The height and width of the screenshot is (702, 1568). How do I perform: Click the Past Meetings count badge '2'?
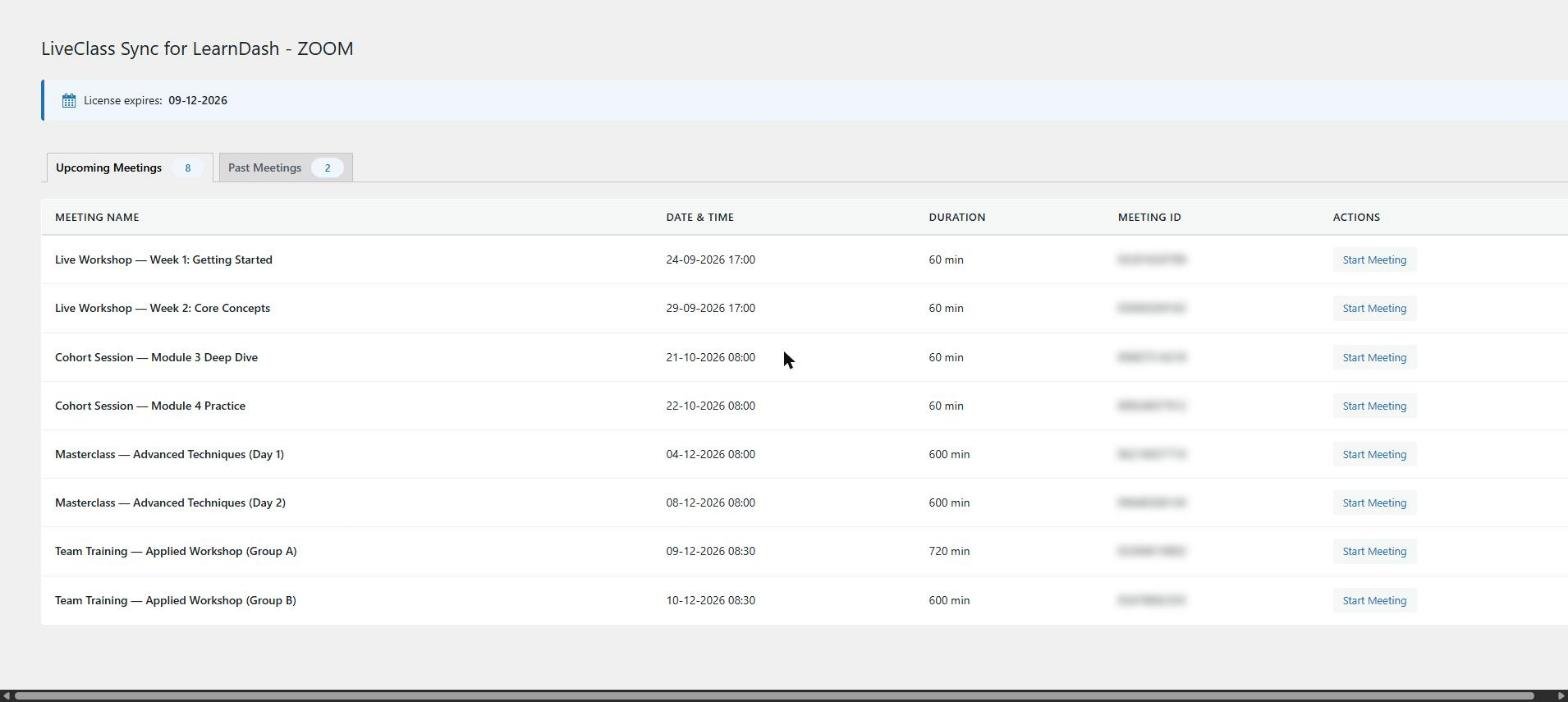click(327, 168)
